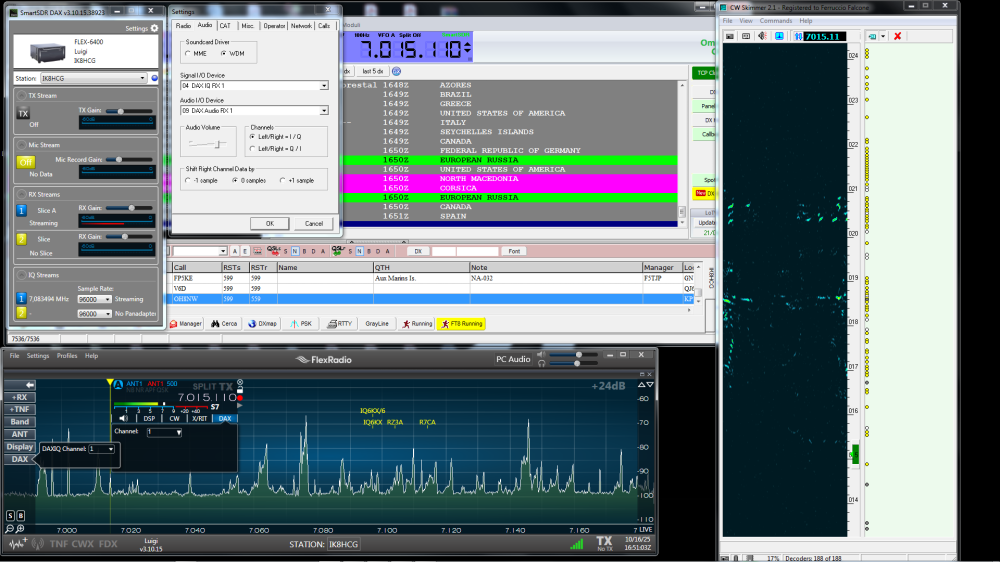Open the Audio I/O Device dropdown

pyautogui.click(x=324, y=110)
